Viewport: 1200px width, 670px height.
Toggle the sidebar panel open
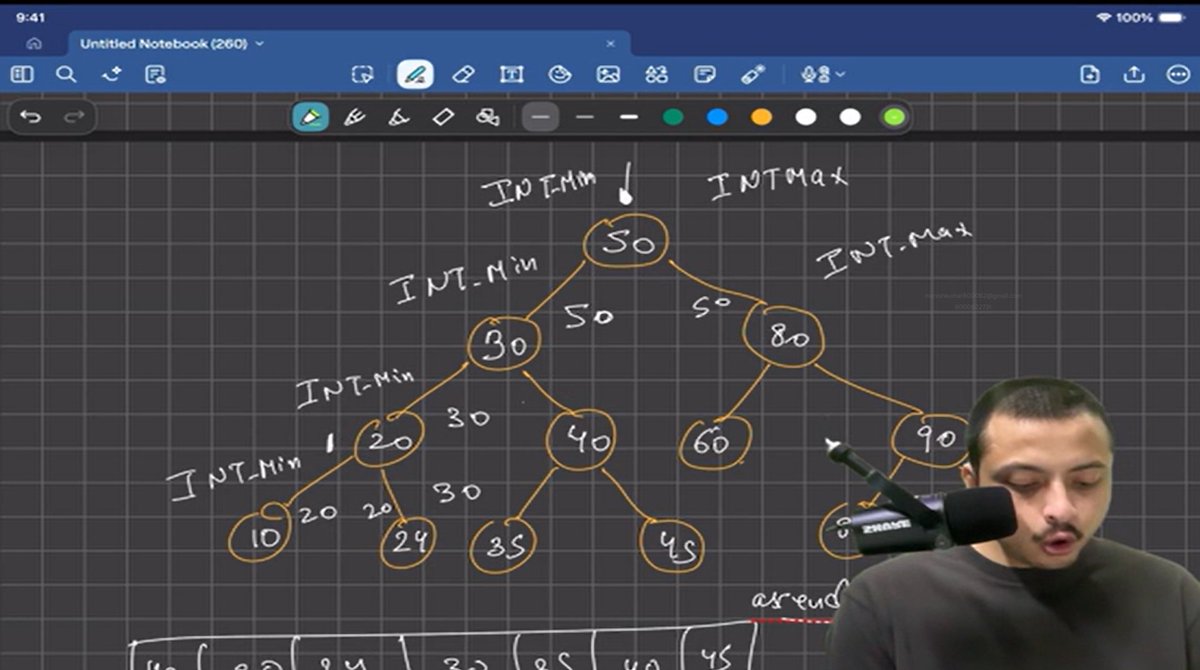tap(24, 73)
